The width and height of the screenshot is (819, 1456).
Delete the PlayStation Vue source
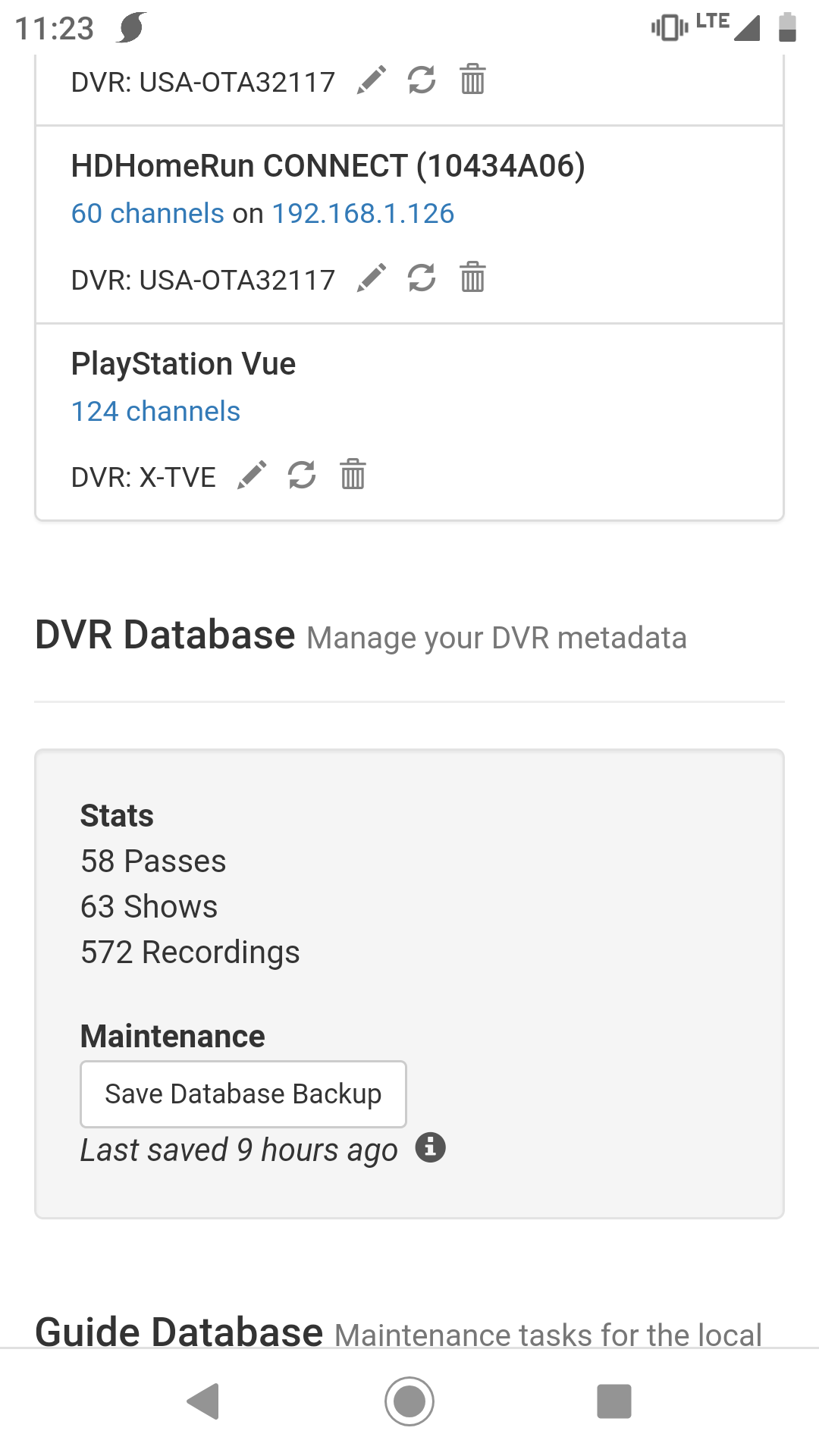(x=353, y=475)
